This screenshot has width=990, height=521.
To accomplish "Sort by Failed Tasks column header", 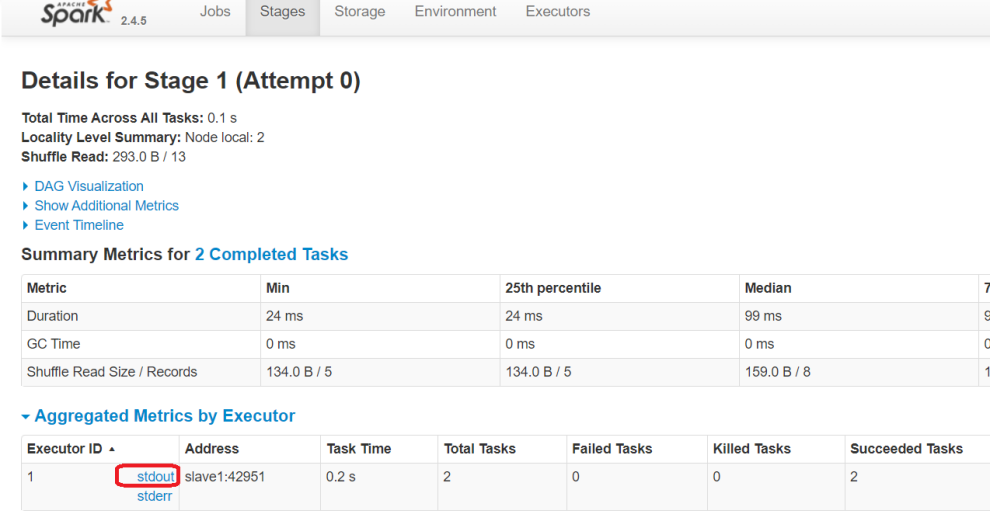I will point(612,449).
